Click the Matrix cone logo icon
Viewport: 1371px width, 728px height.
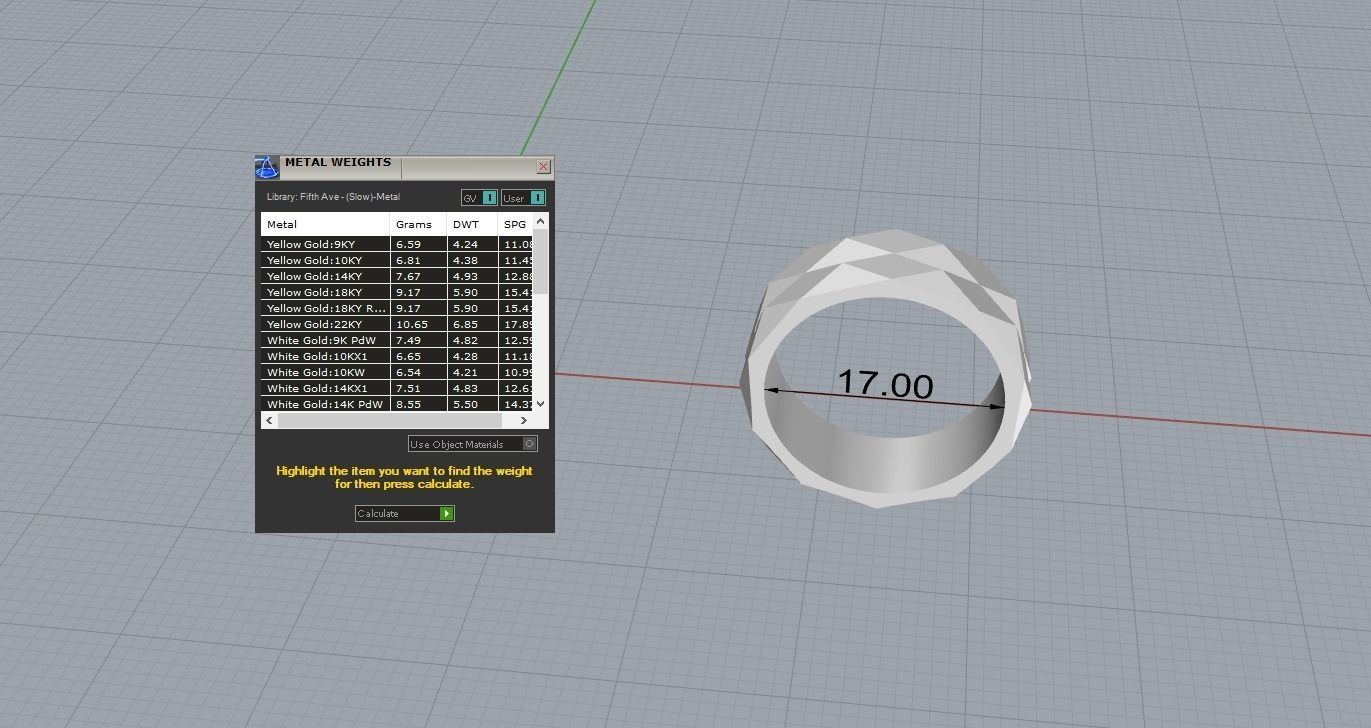266,167
